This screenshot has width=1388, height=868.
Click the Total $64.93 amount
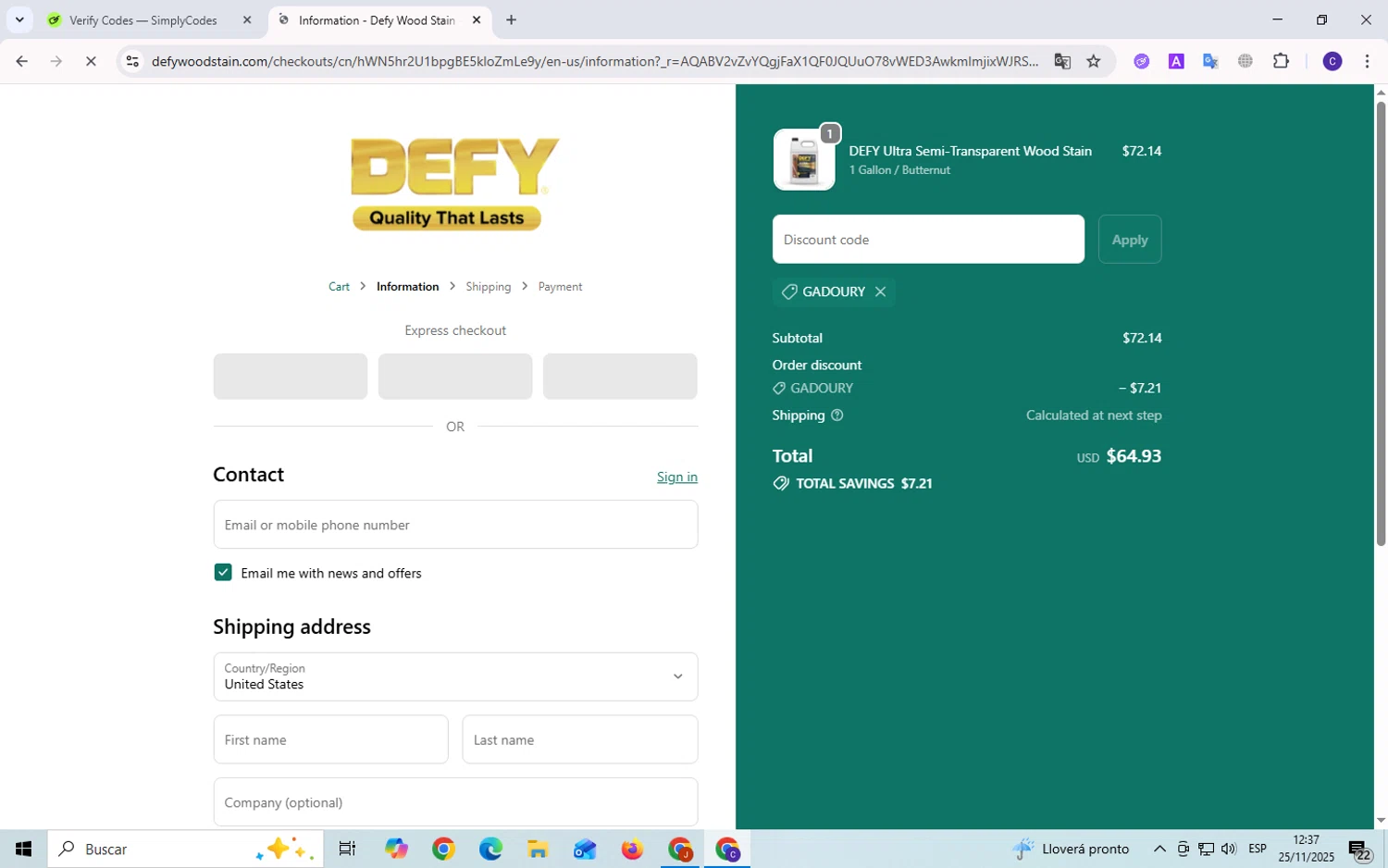(1134, 456)
